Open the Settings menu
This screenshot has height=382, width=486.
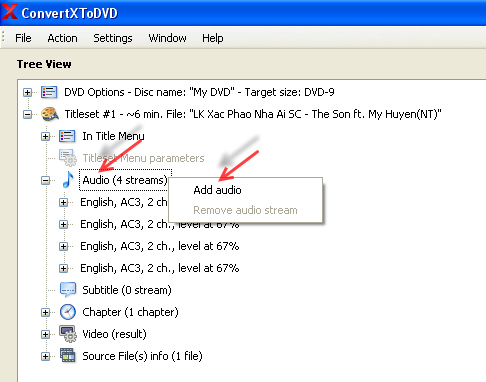click(113, 38)
